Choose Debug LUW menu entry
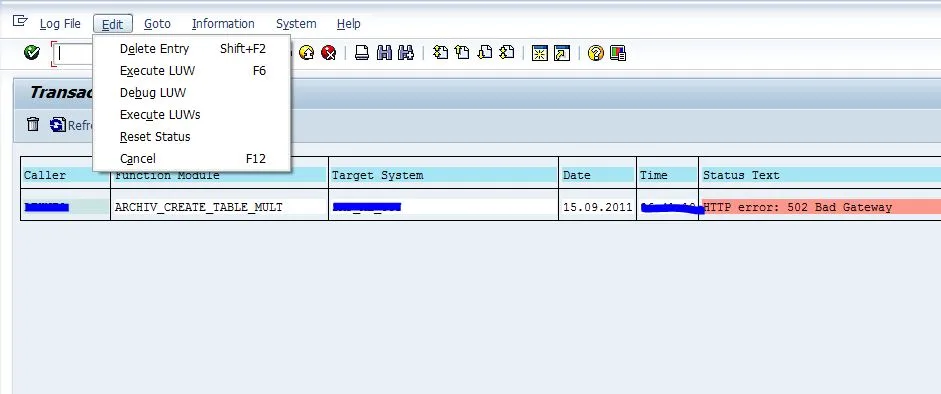 (192, 93)
